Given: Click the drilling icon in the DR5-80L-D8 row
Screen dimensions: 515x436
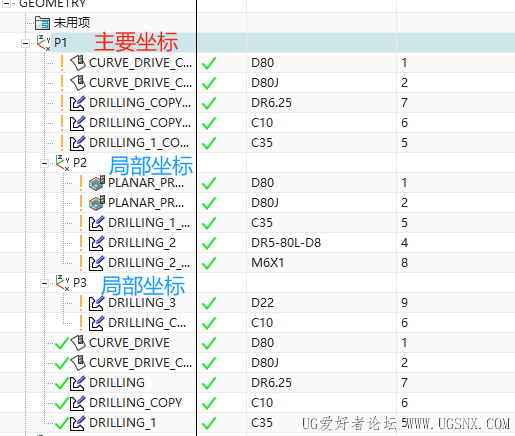Looking at the screenshot, I should pyautogui.click(x=97, y=243).
